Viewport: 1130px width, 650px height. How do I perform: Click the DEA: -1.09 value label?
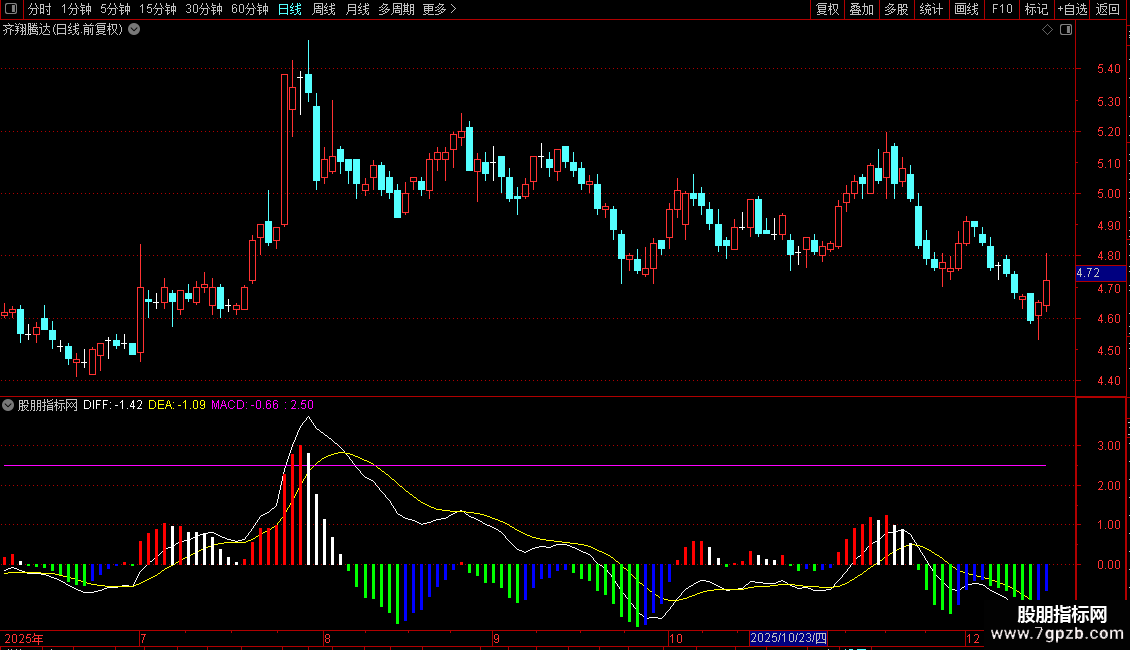click(x=177, y=405)
